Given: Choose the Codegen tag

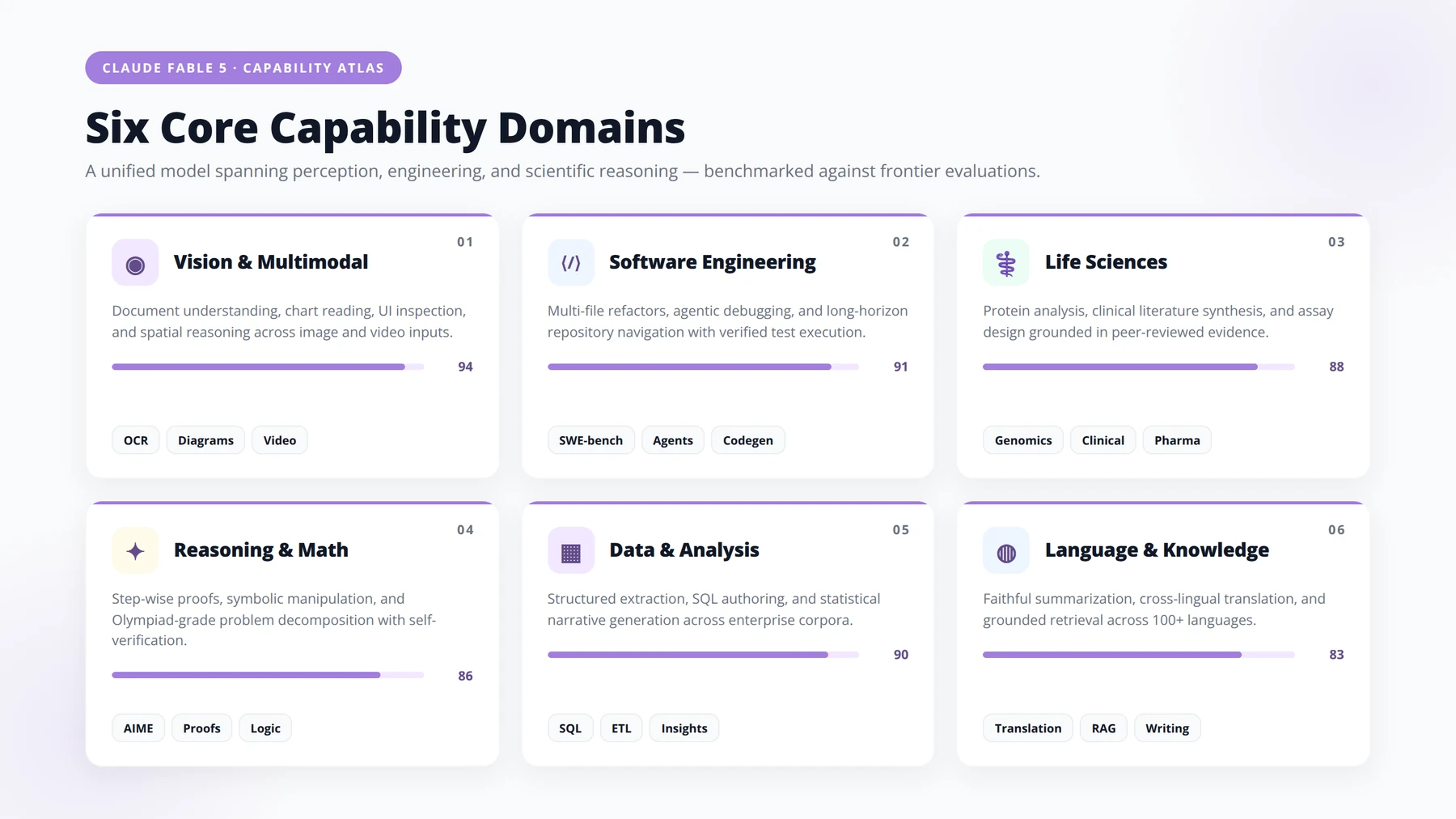Looking at the screenshot, I should 748,440.
